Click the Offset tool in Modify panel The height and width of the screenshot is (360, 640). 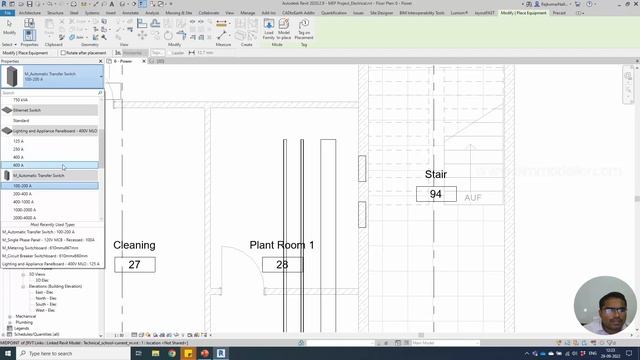(155, 24)
